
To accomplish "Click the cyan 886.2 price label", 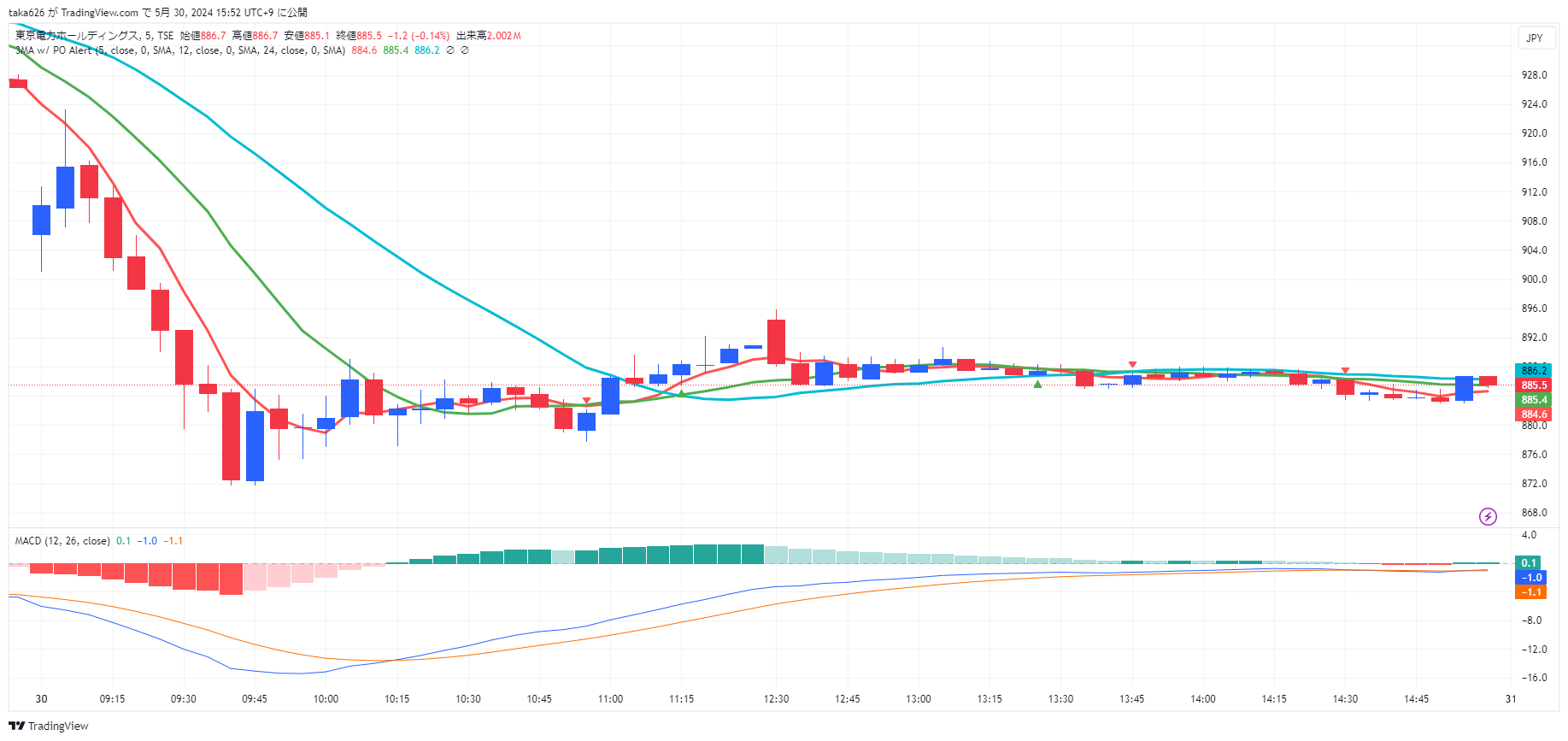I will point(1533,370).
